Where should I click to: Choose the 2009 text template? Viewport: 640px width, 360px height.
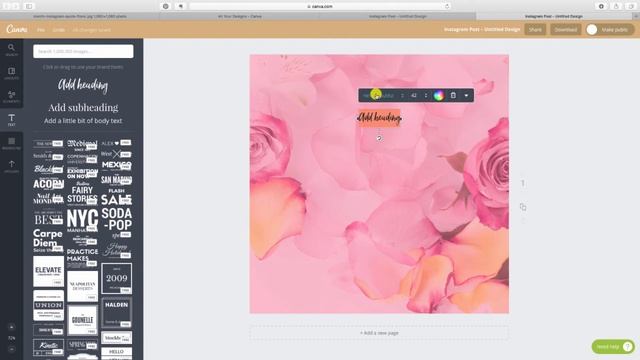tap(117, 278)
